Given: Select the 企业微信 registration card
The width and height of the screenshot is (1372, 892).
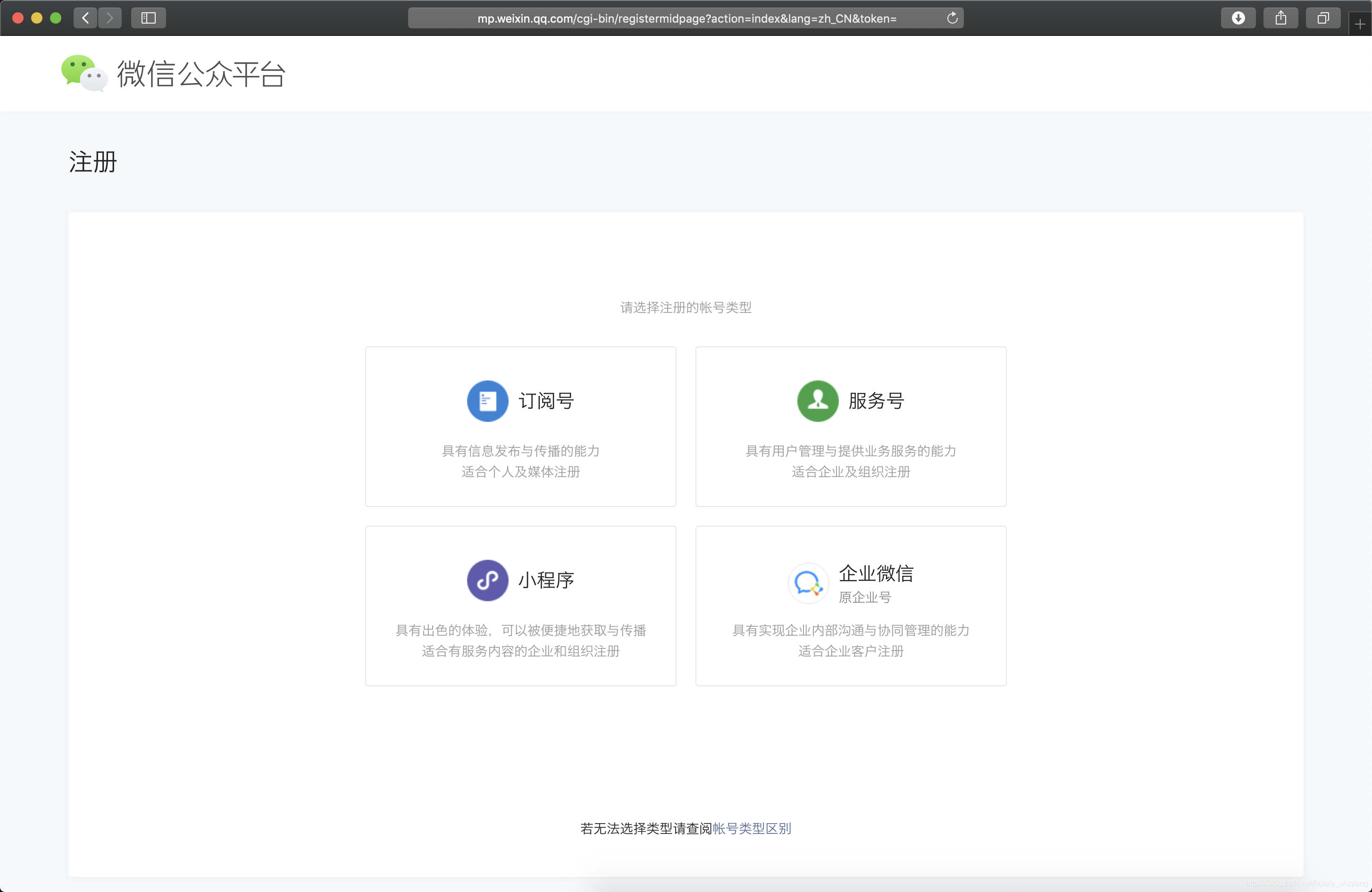Looking at the screenshot, I should pos(850,606).
